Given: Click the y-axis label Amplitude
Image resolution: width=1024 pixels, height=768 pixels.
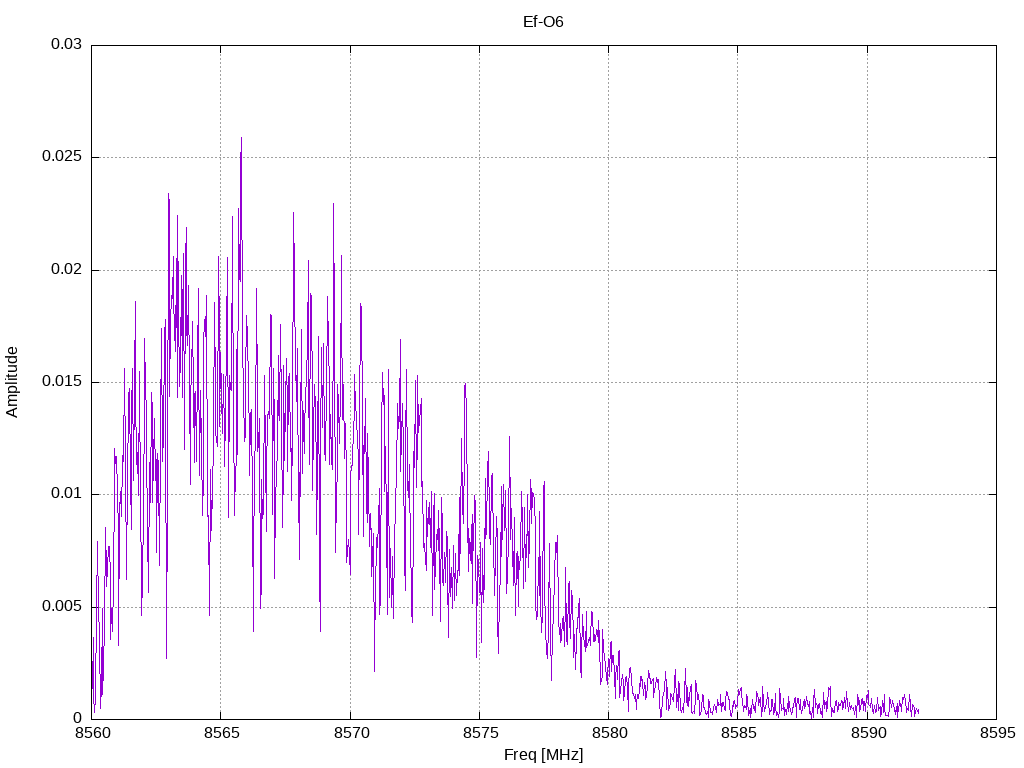Looking at the screenshot, I should [12, 382].
